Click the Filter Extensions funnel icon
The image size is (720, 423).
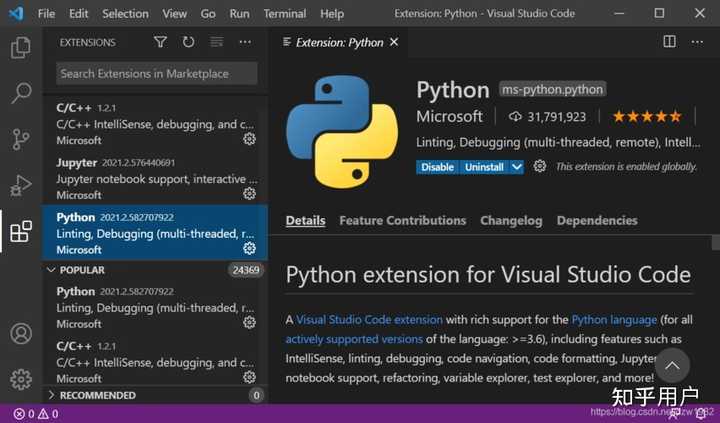pyautogui.click(x=160, y=42)
